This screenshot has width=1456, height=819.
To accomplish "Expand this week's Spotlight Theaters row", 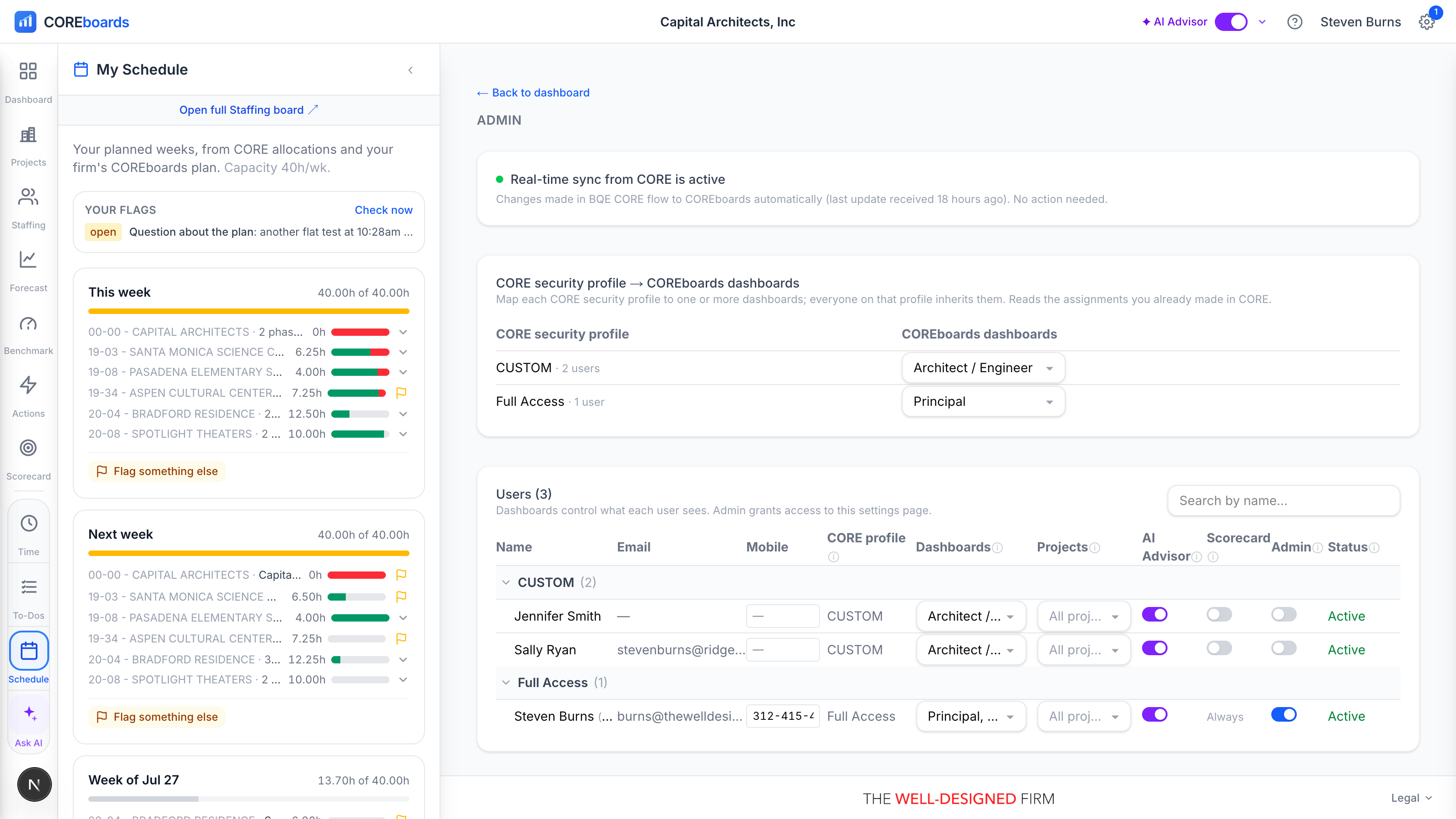I will [x=403, y=434].
